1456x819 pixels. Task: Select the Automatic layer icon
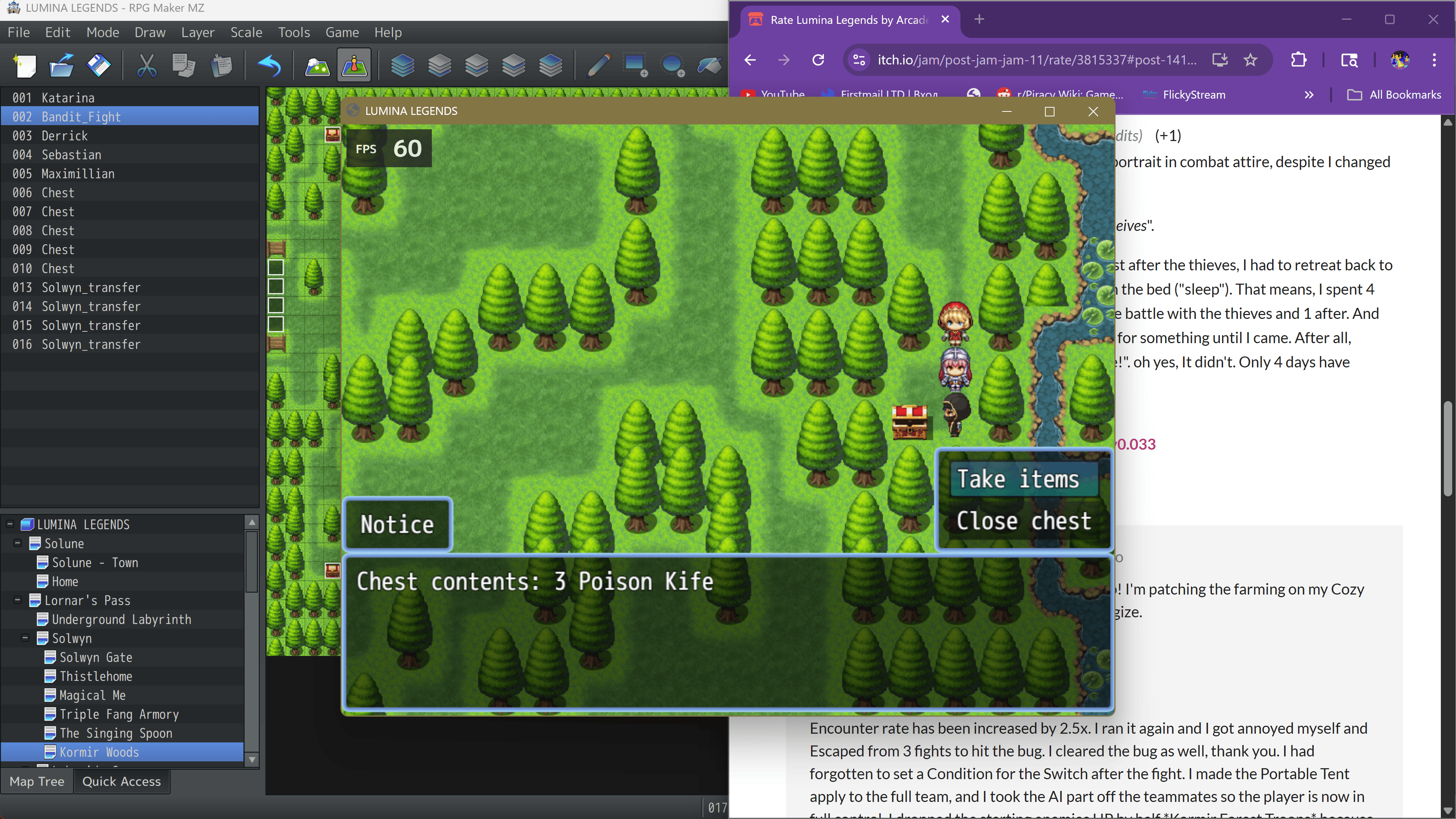[402, 66]
